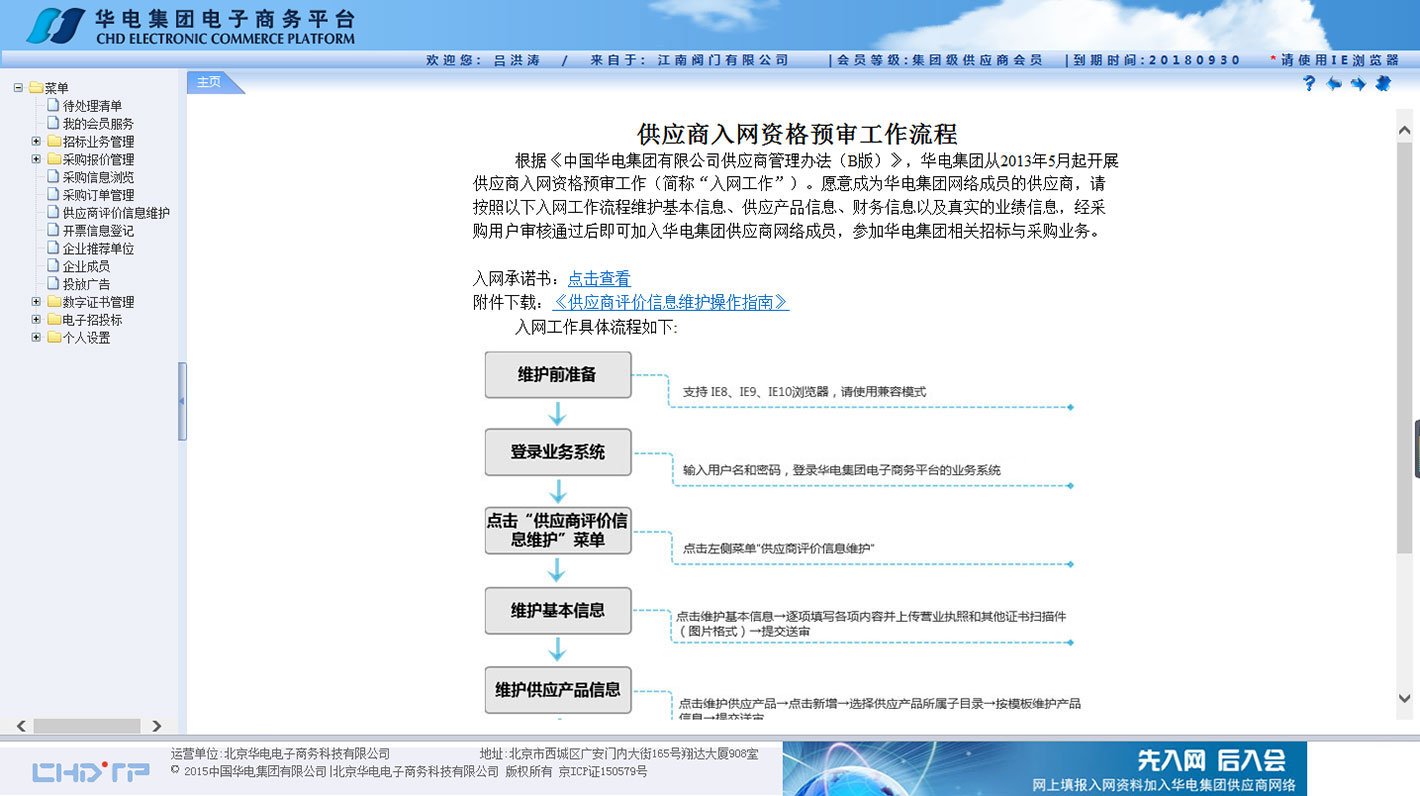Select the 招标业务管理 tree label

98,142
